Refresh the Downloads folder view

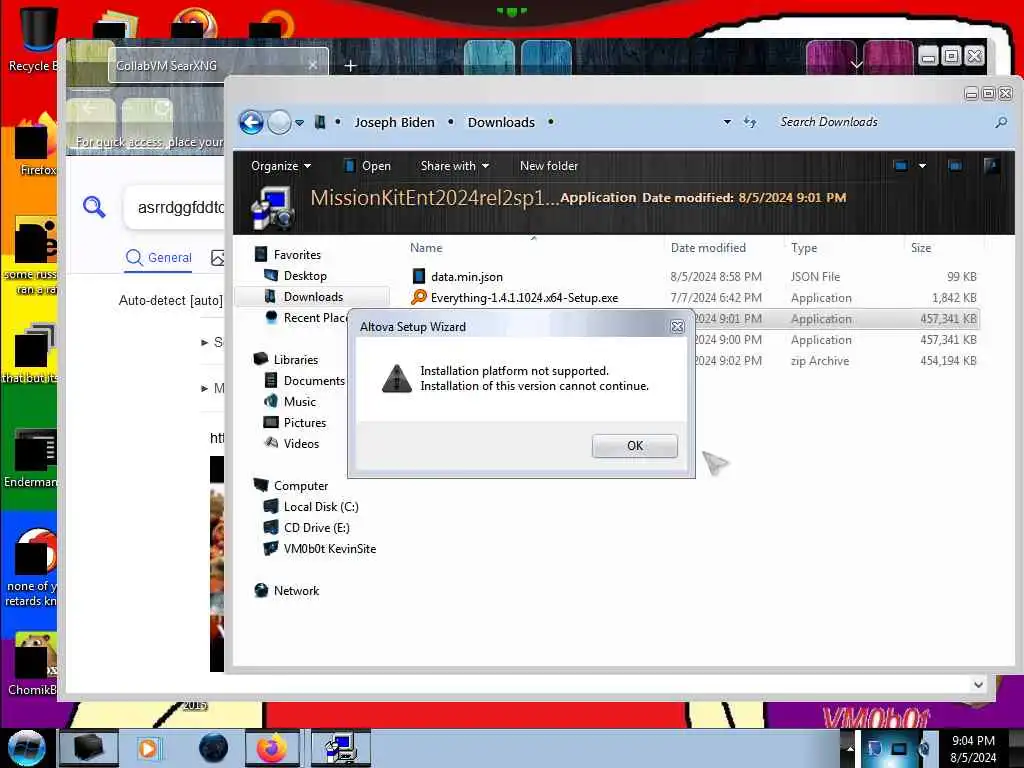click(750, 122)
